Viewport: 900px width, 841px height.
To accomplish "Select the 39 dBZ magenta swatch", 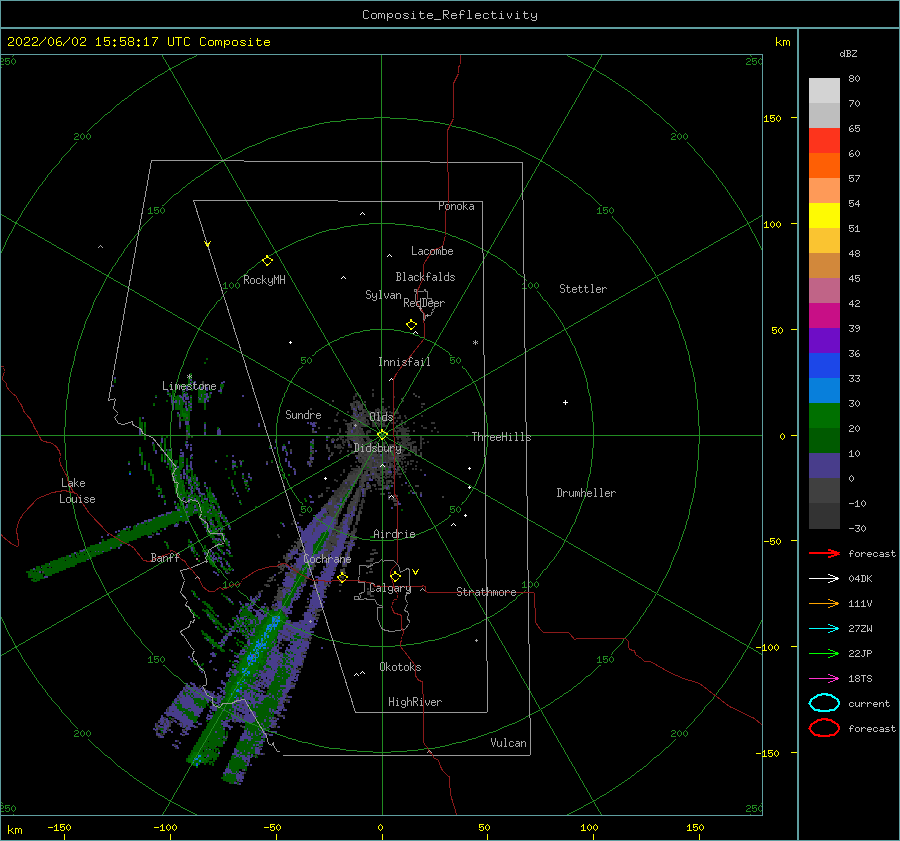I will coord(824,315).
